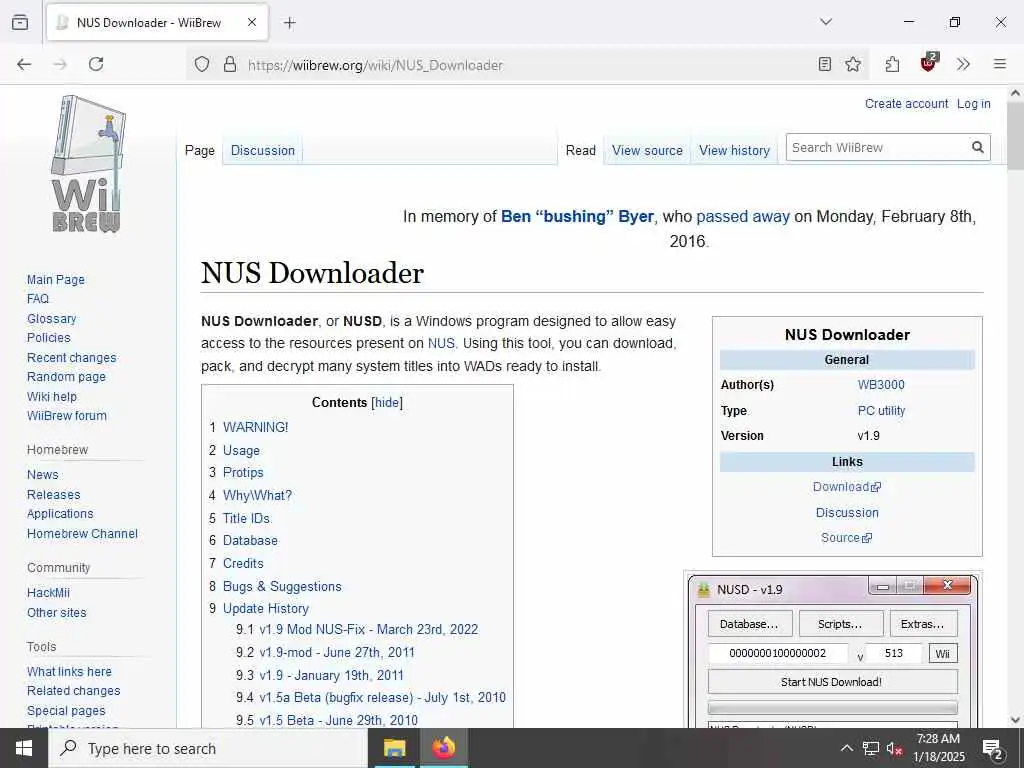Open FAQ sidebar link
The image size is (1024, 768).
point(38,298)
